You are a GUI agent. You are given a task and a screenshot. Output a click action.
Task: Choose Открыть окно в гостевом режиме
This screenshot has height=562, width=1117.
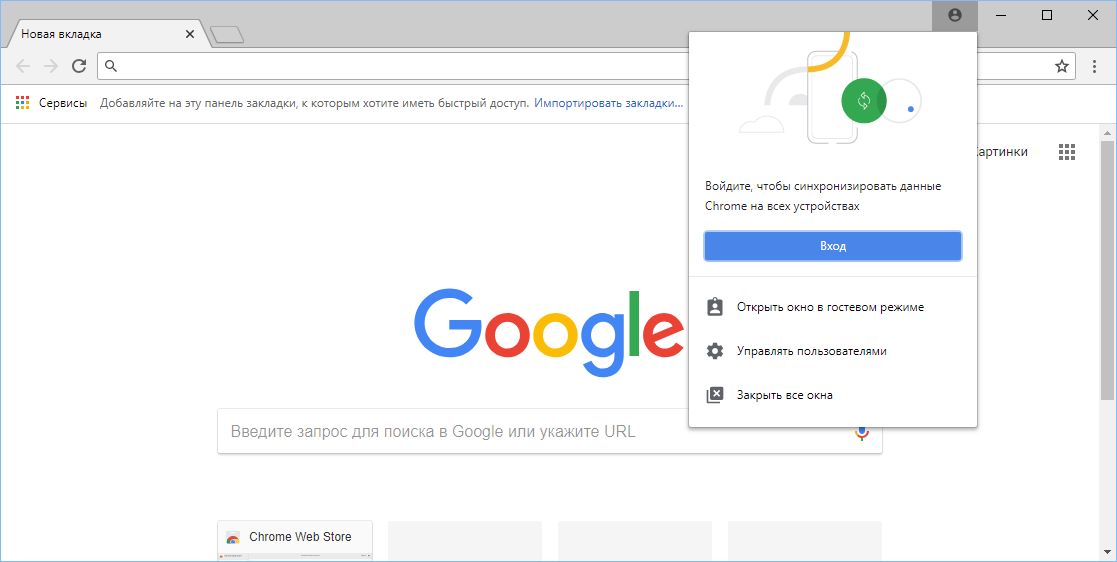point(833,307)
